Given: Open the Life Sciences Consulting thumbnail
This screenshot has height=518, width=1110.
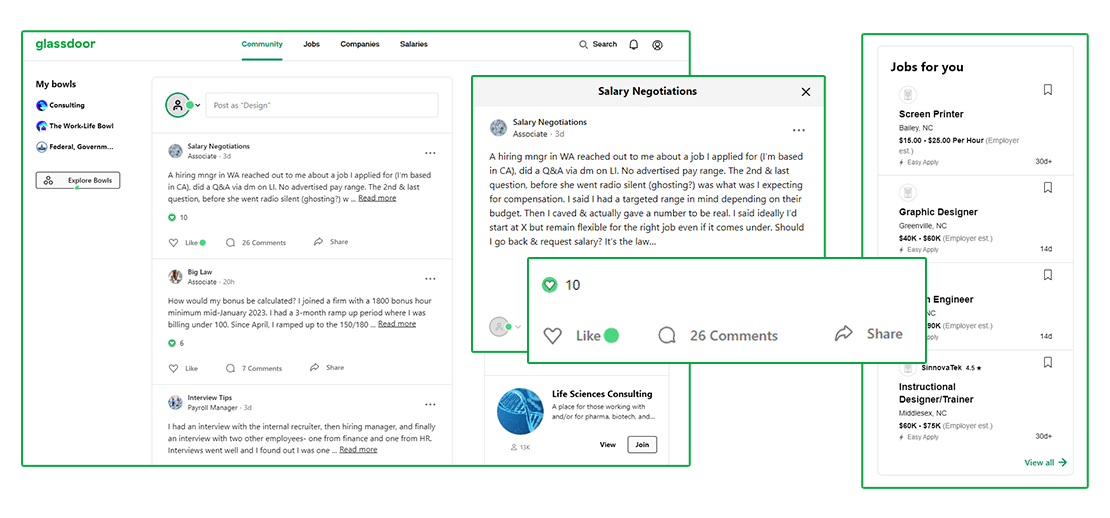Looking at the screenshot, I should pyautogui.click(x=520, y=411).
